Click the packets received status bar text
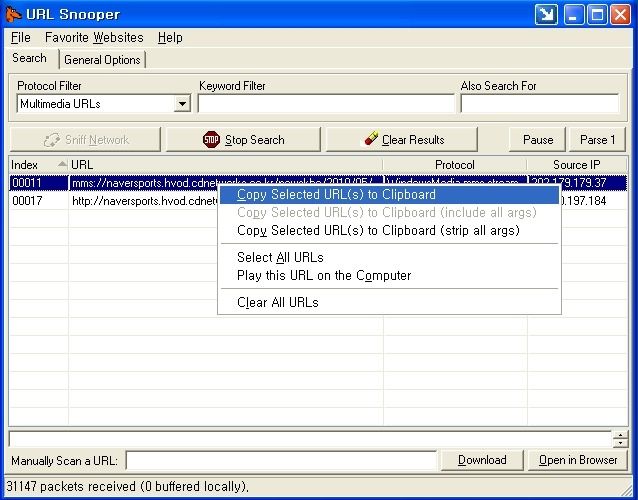 [127, 487]
